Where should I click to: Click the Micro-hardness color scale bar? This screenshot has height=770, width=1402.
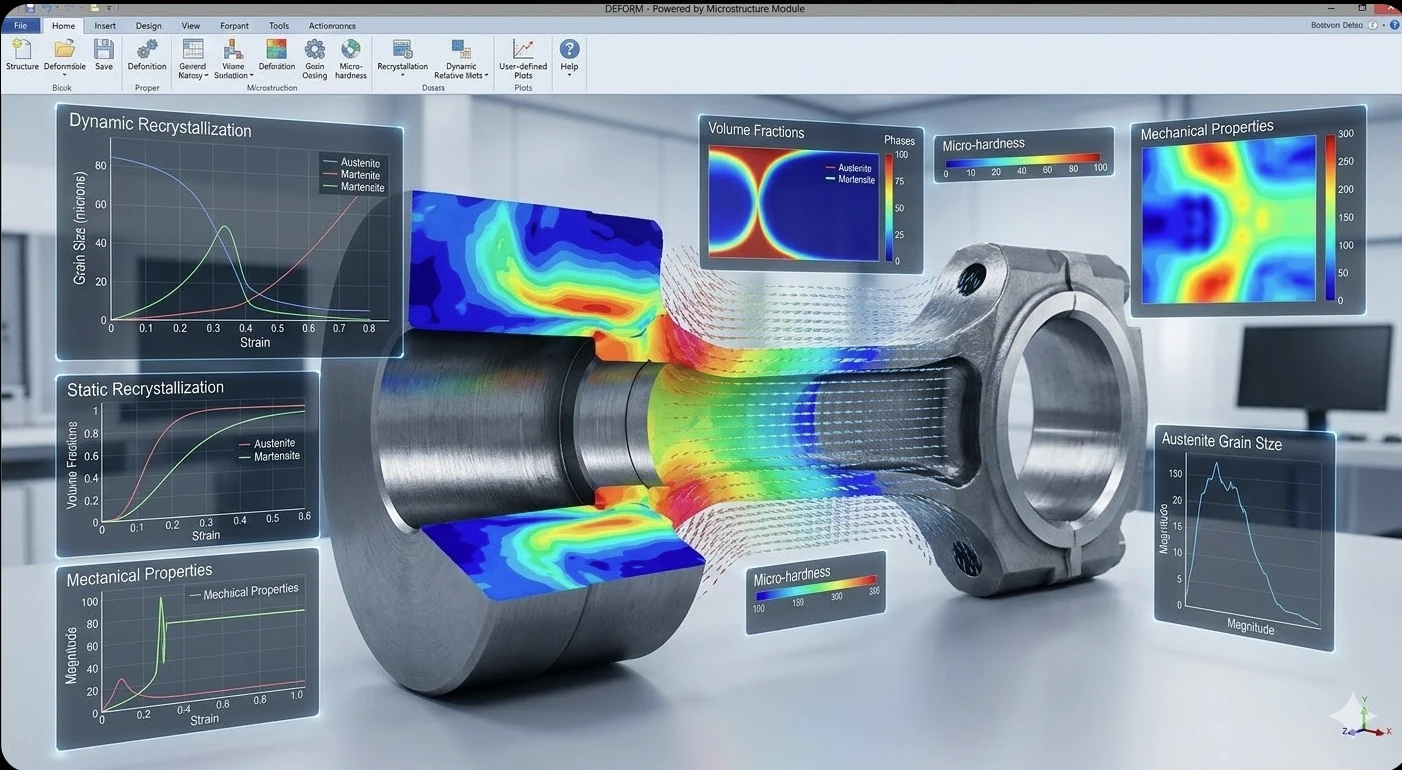click(x=1022, y=158)
